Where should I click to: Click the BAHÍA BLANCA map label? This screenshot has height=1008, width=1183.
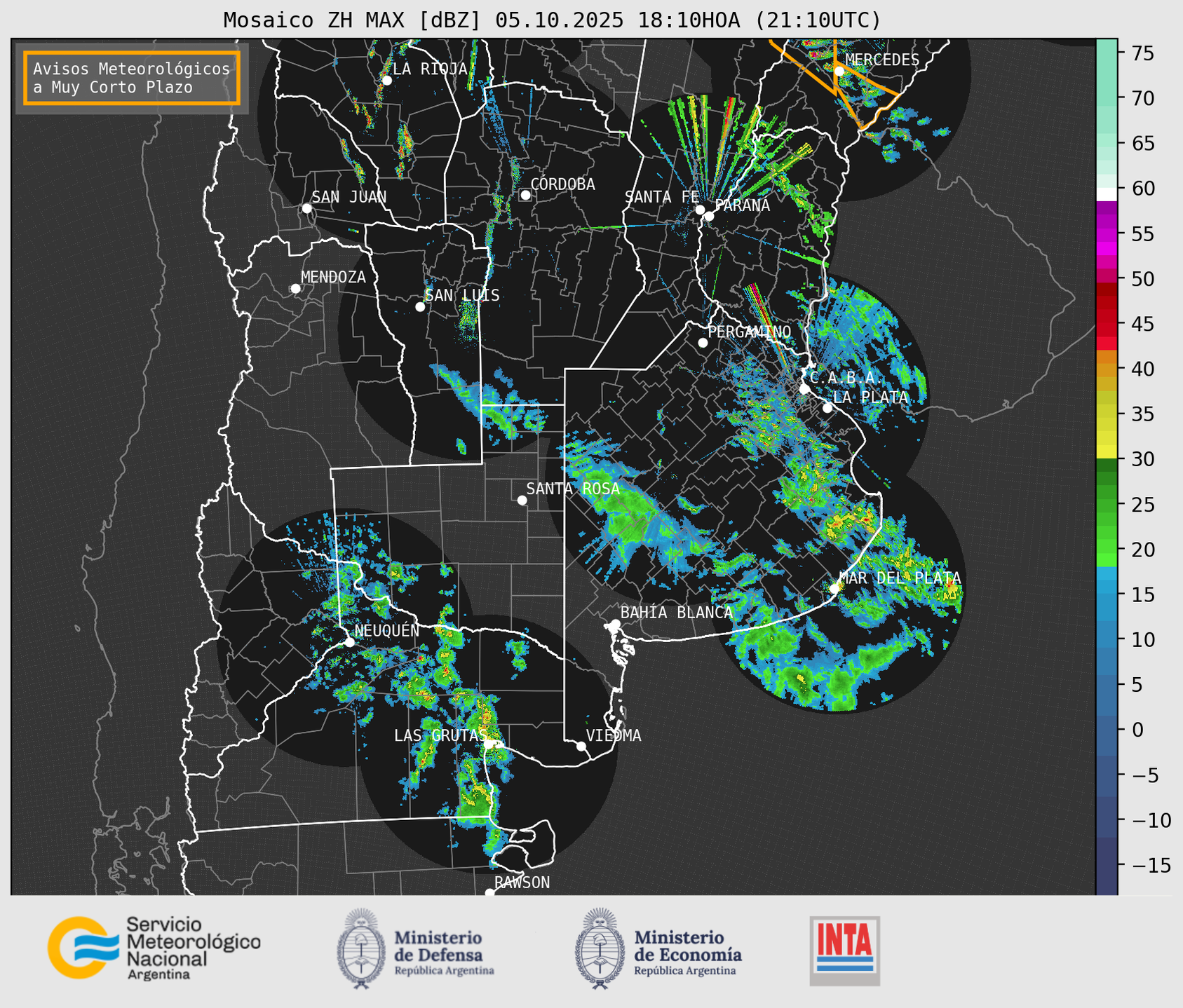(x=677, y=613)
